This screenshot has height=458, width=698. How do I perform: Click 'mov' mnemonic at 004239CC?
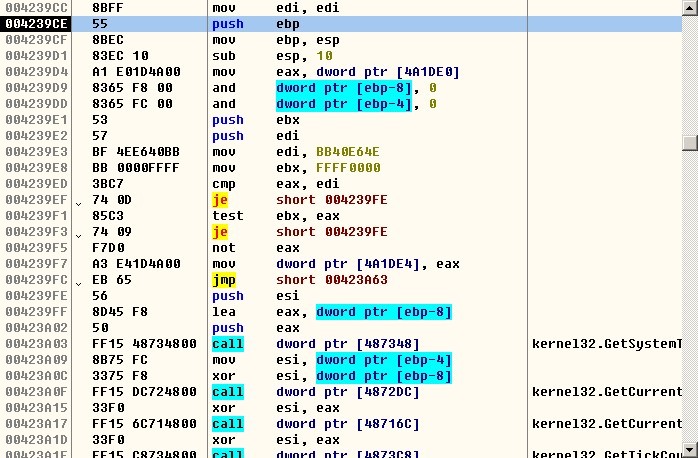point(223,8)
